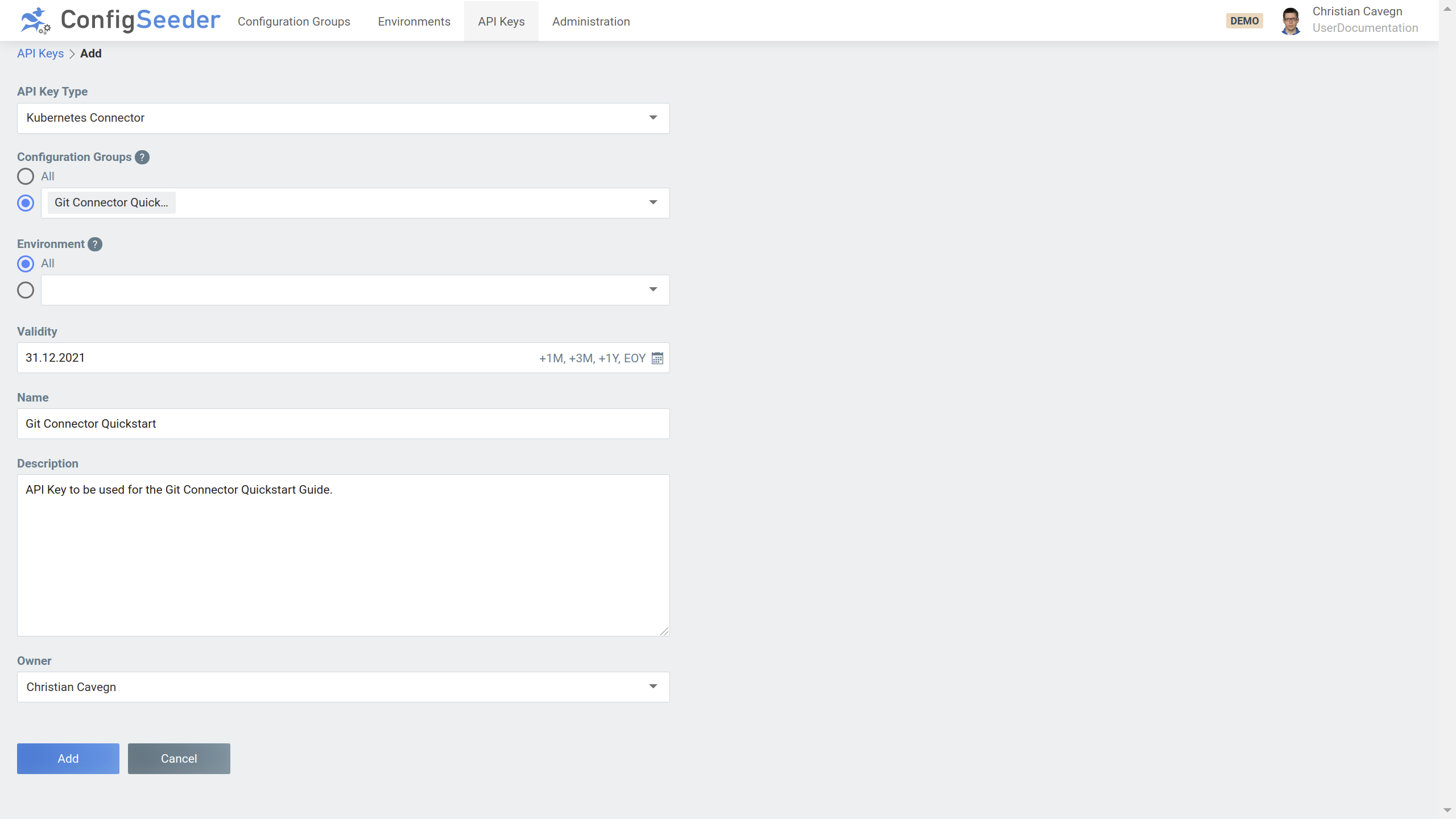1456x819 pixels.
Task: Click the +1Y validity shortcut
Action: coord(609,358)
